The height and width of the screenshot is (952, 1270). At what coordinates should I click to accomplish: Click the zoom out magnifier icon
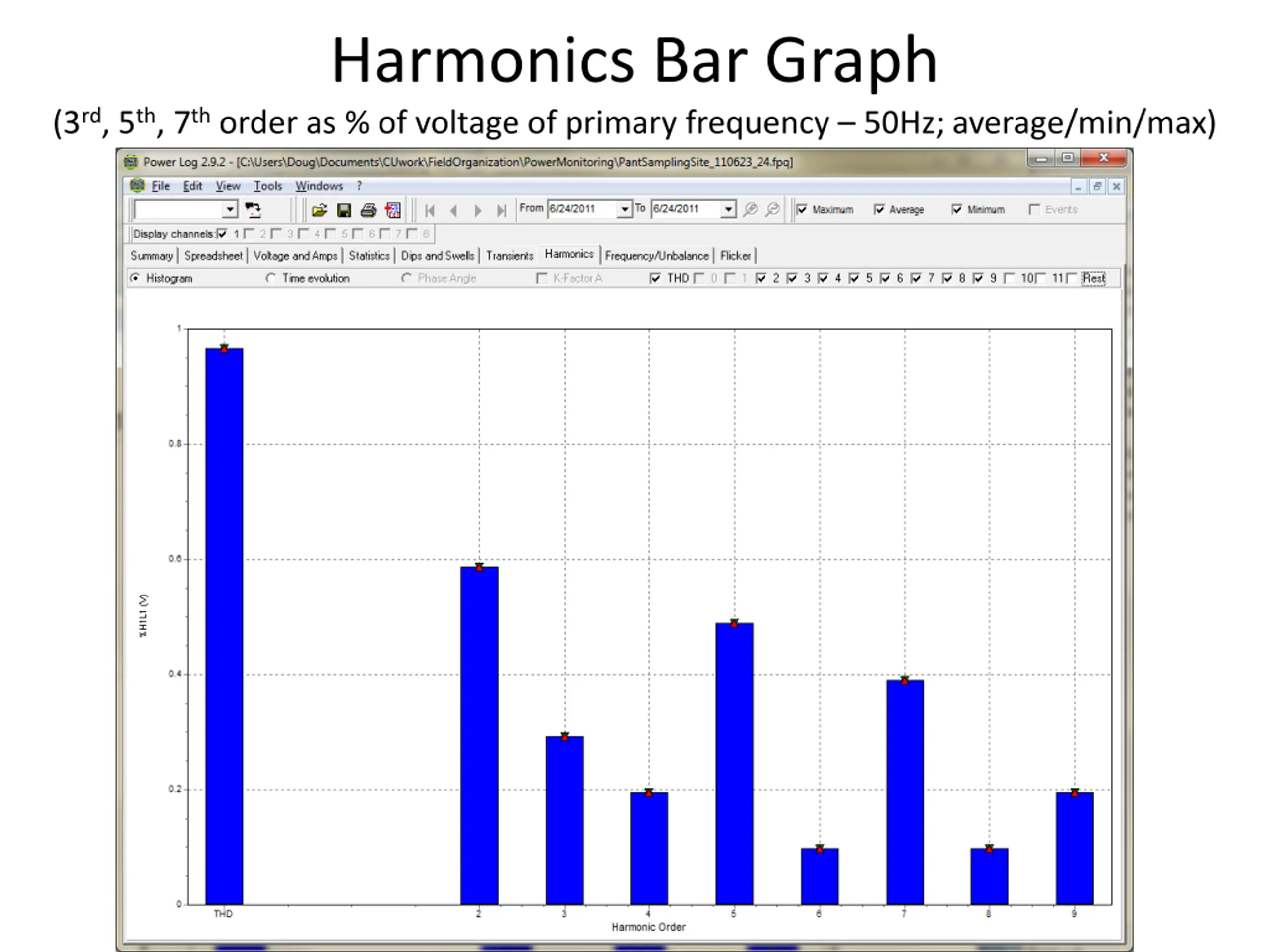(x=773, y=209)
